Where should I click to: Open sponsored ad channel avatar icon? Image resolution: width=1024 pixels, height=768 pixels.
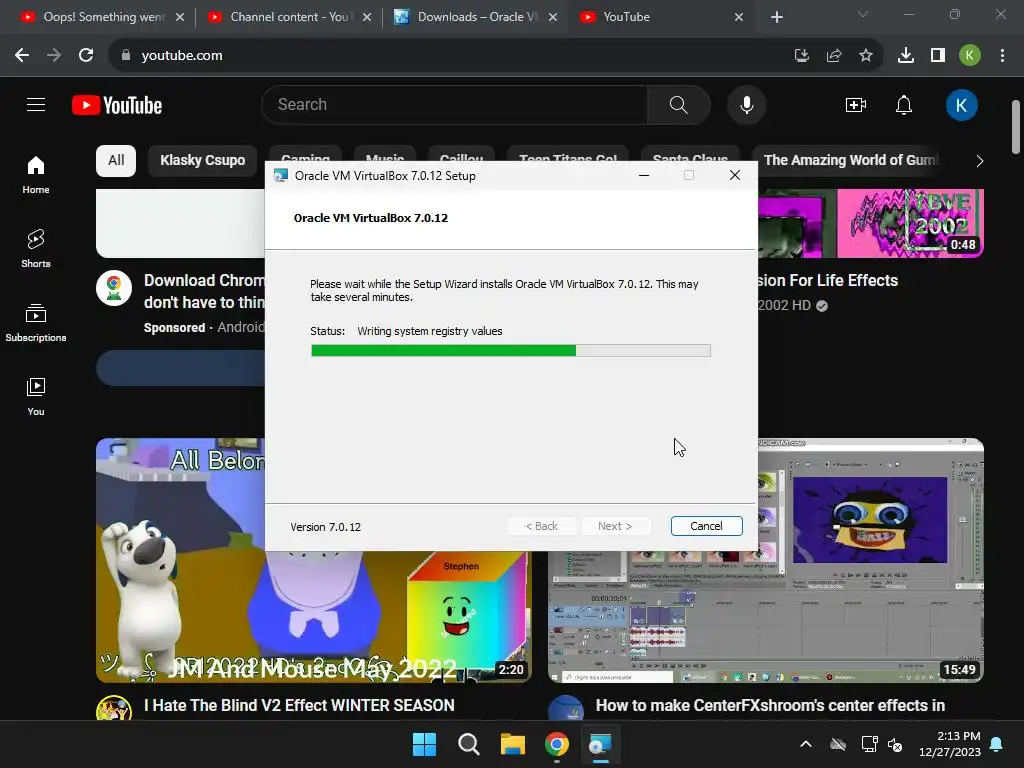[114, 288]
